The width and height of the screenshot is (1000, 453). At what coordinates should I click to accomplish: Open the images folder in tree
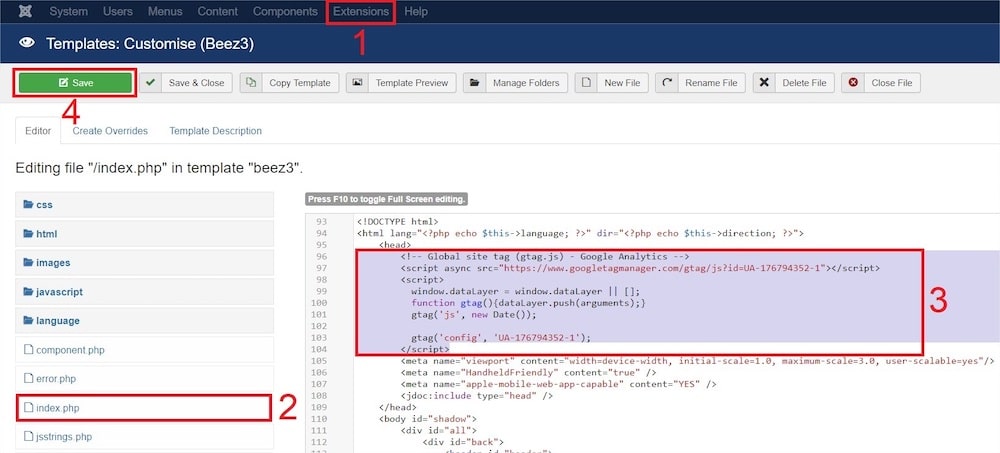(x=53, y=263)
